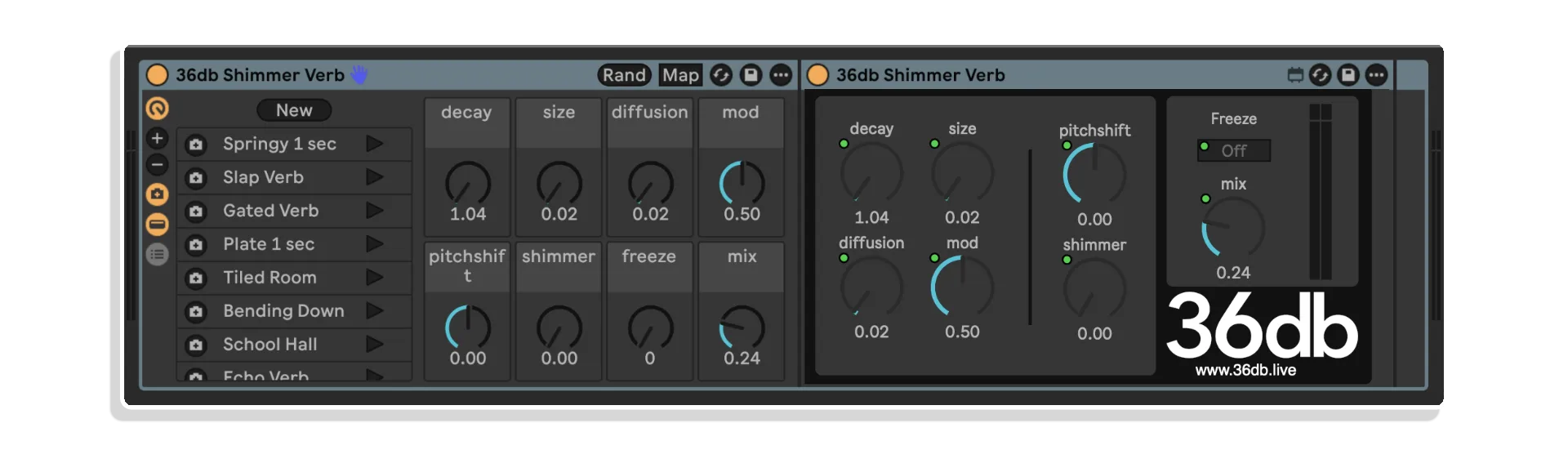Click the blue hand icon next to rack title
The image size is (1568, 450).
359,74
